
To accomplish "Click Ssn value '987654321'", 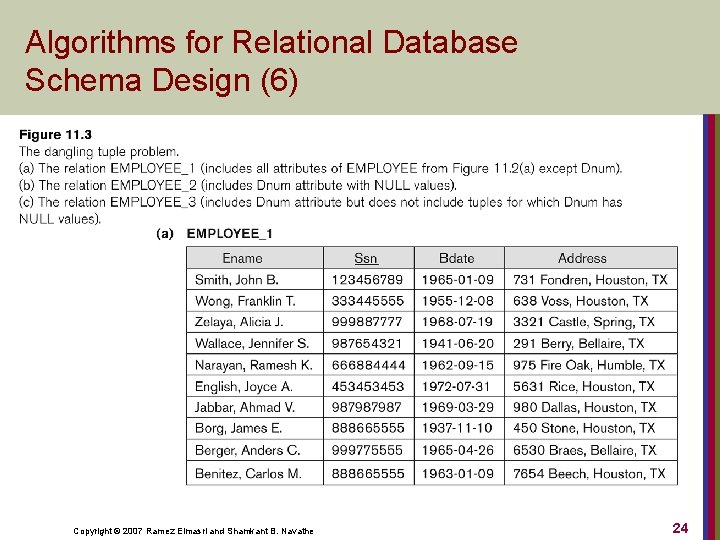I will pos(367,343).
